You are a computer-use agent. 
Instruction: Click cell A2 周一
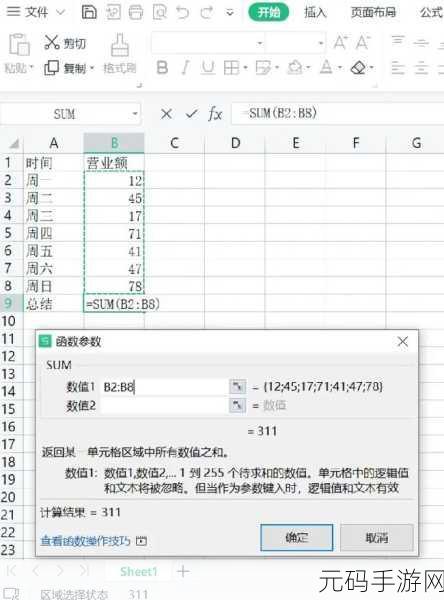click(x=54, y=180)
